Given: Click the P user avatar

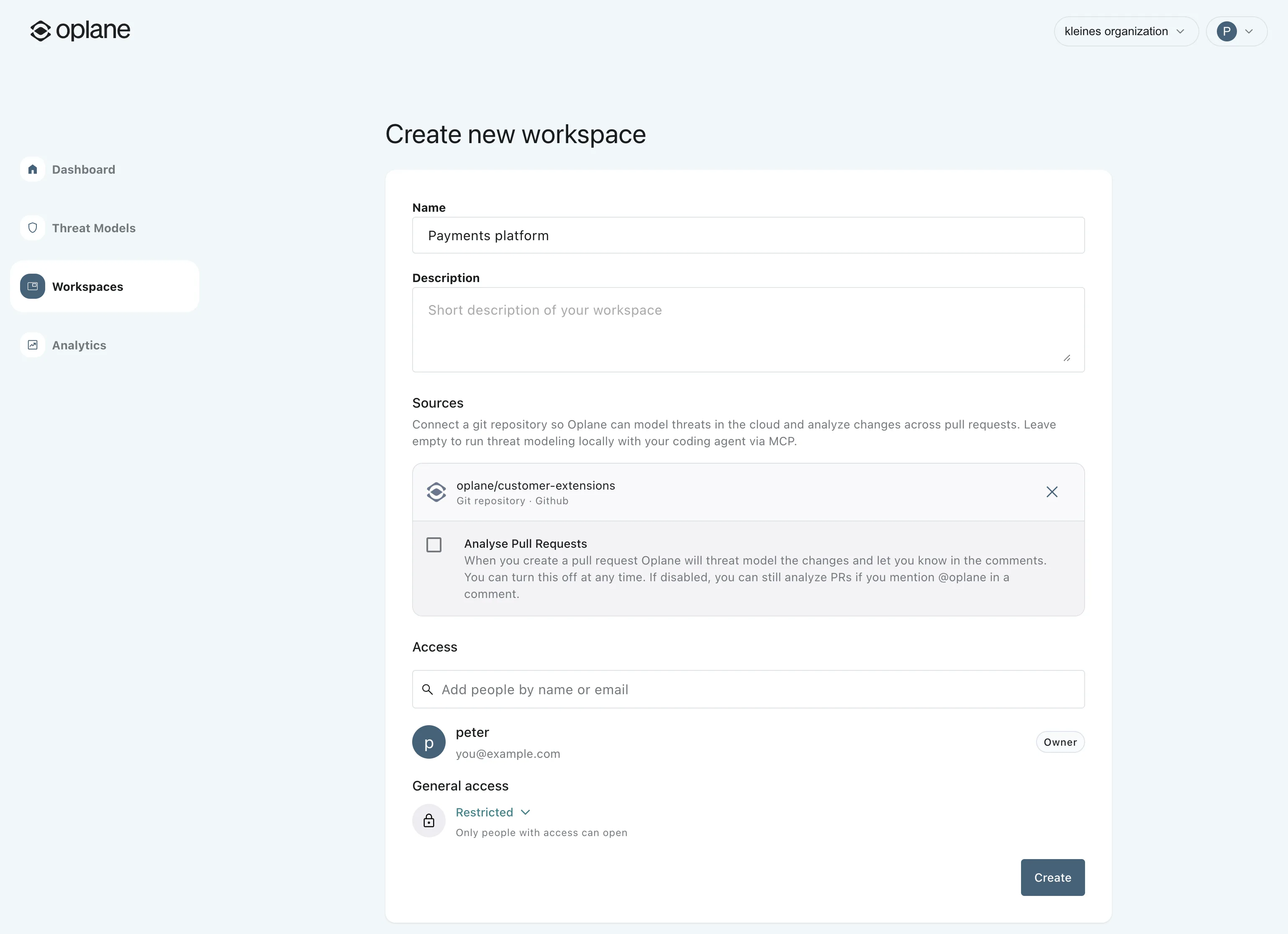Looking at the screenshot, I should (1226, 31).
